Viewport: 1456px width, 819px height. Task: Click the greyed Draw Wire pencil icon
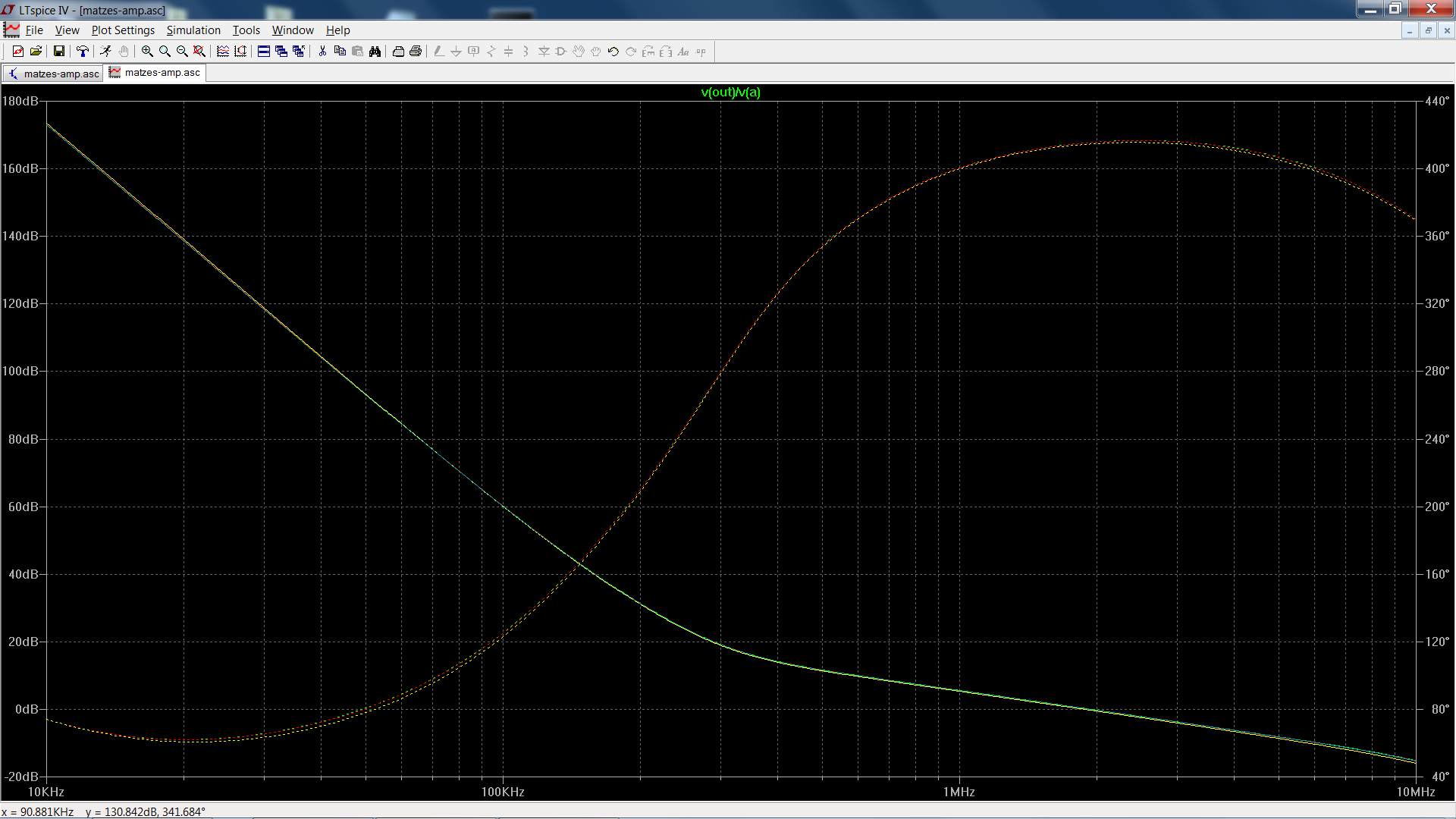pos(439,52)
